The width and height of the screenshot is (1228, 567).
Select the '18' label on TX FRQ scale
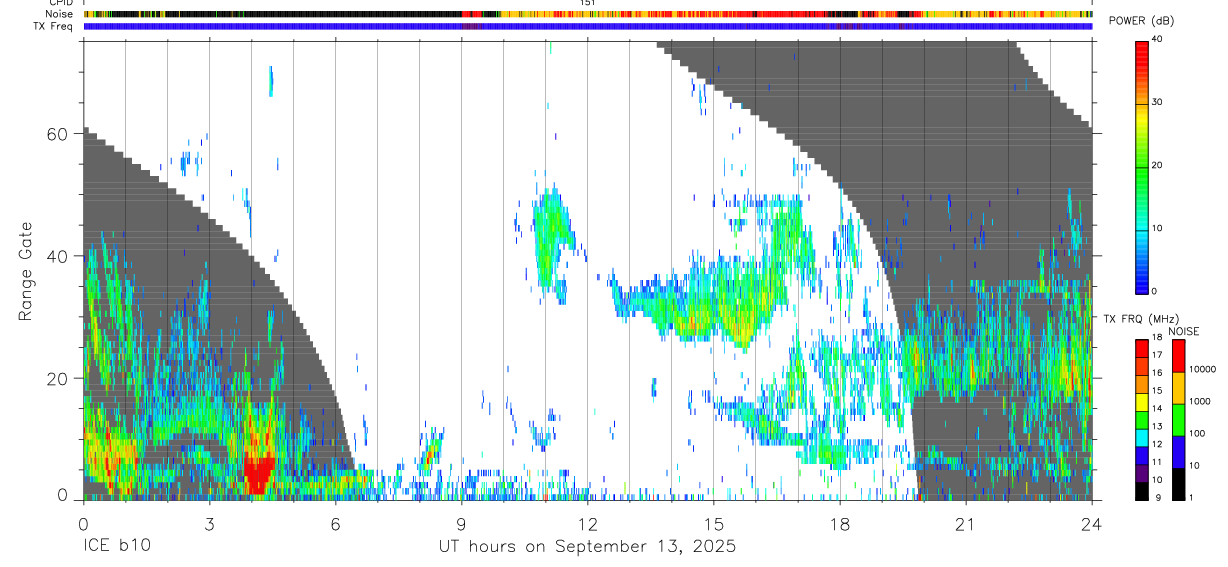[x=1157, y=338]
